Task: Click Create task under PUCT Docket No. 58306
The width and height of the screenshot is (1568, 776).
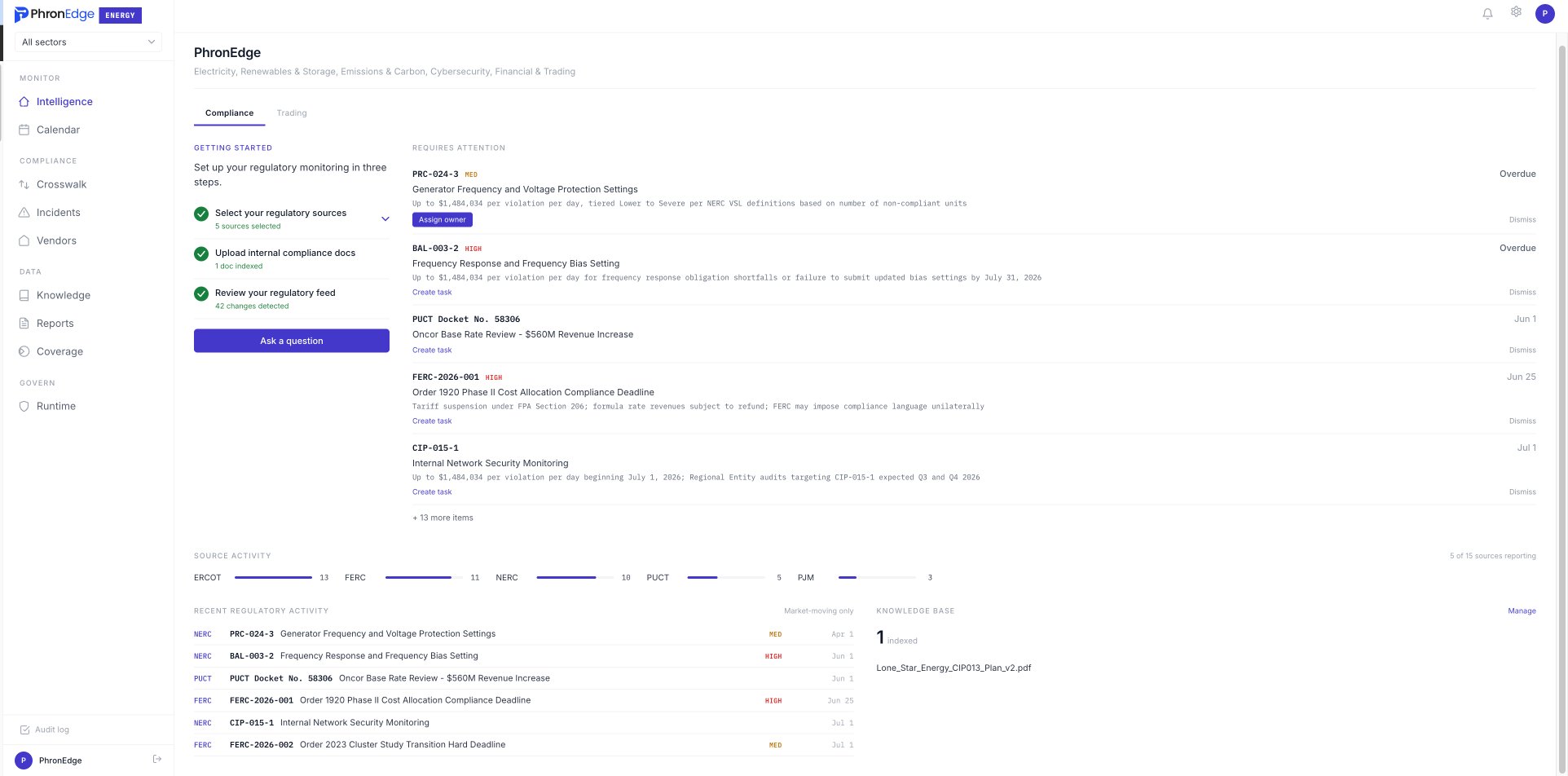Action: click(432, 350)
